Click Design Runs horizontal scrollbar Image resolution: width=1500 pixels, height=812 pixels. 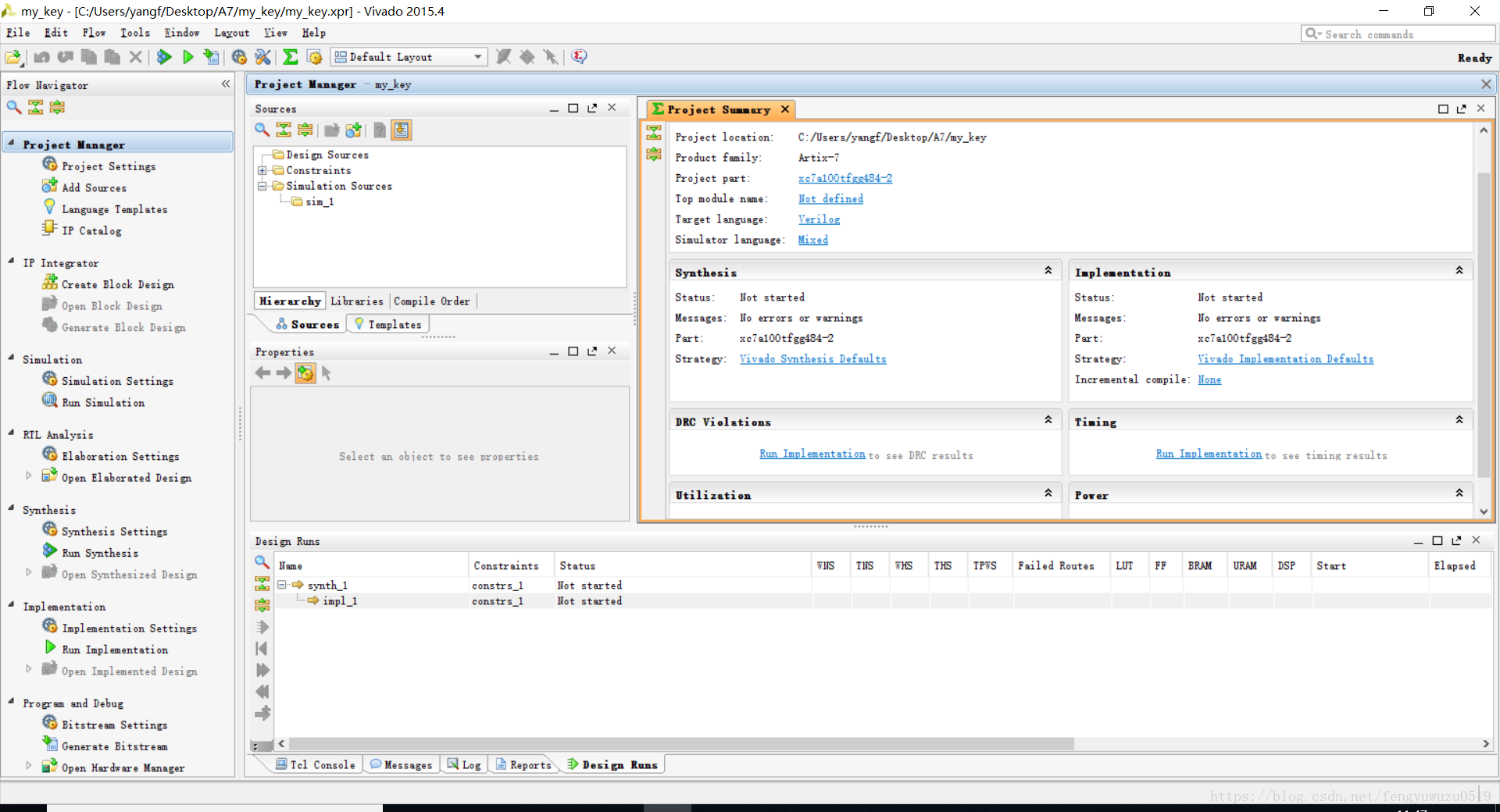(680, 744)
